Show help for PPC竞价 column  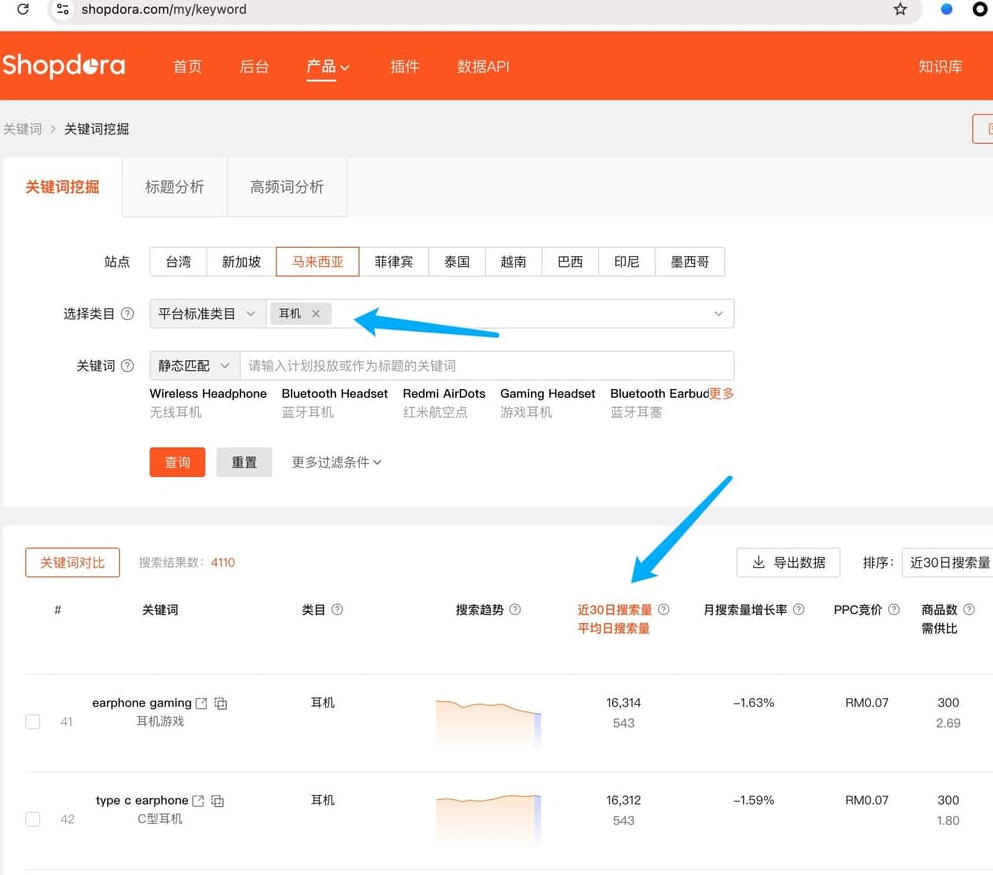pos(894,610)
